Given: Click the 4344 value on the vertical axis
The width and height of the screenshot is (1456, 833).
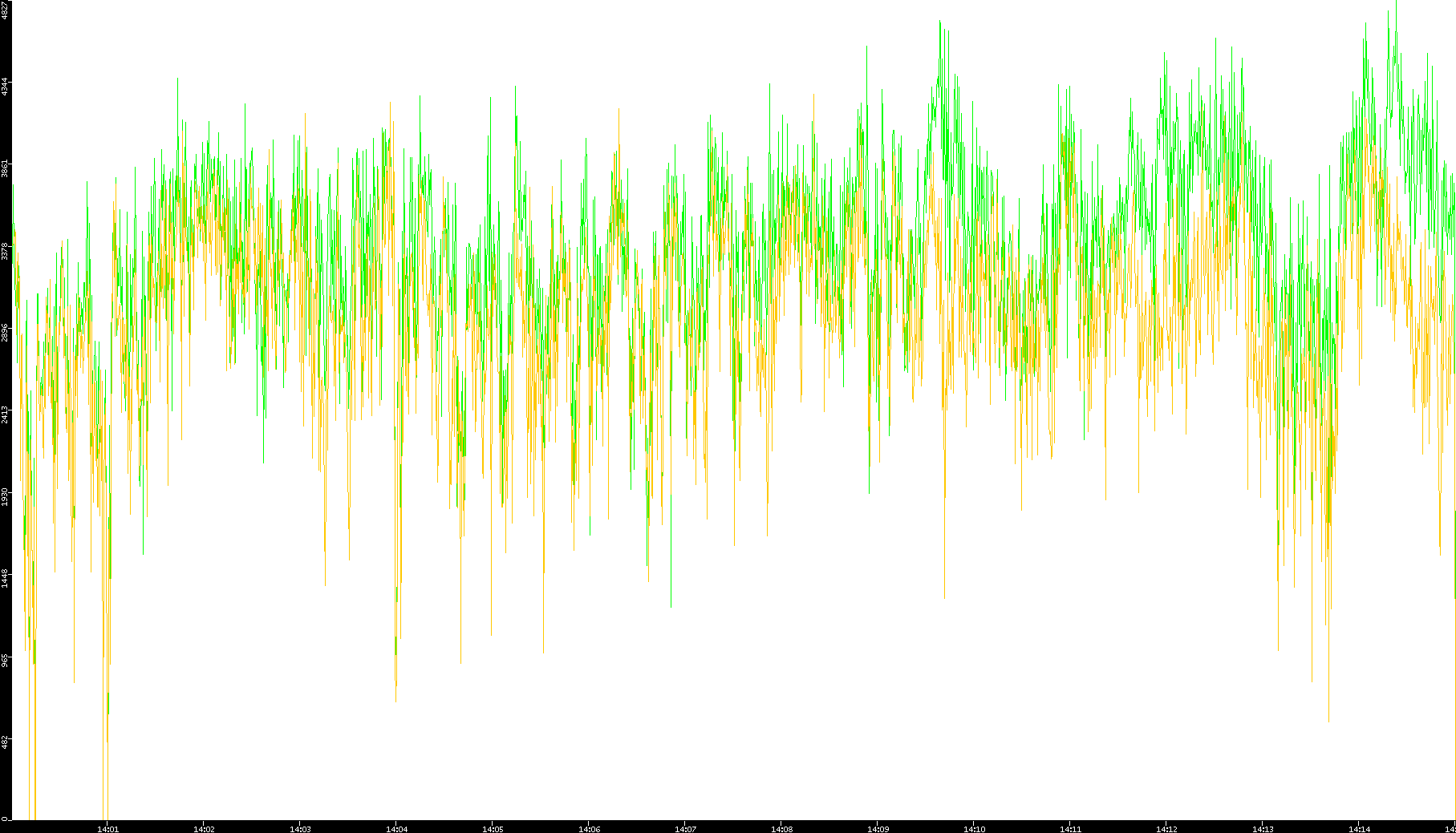Looking at the screenshot, I should click(6, 87).
